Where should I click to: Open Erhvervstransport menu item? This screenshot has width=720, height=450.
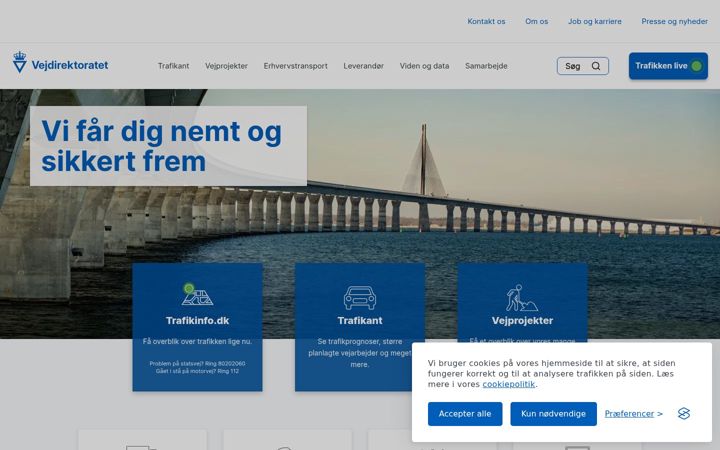295,66
